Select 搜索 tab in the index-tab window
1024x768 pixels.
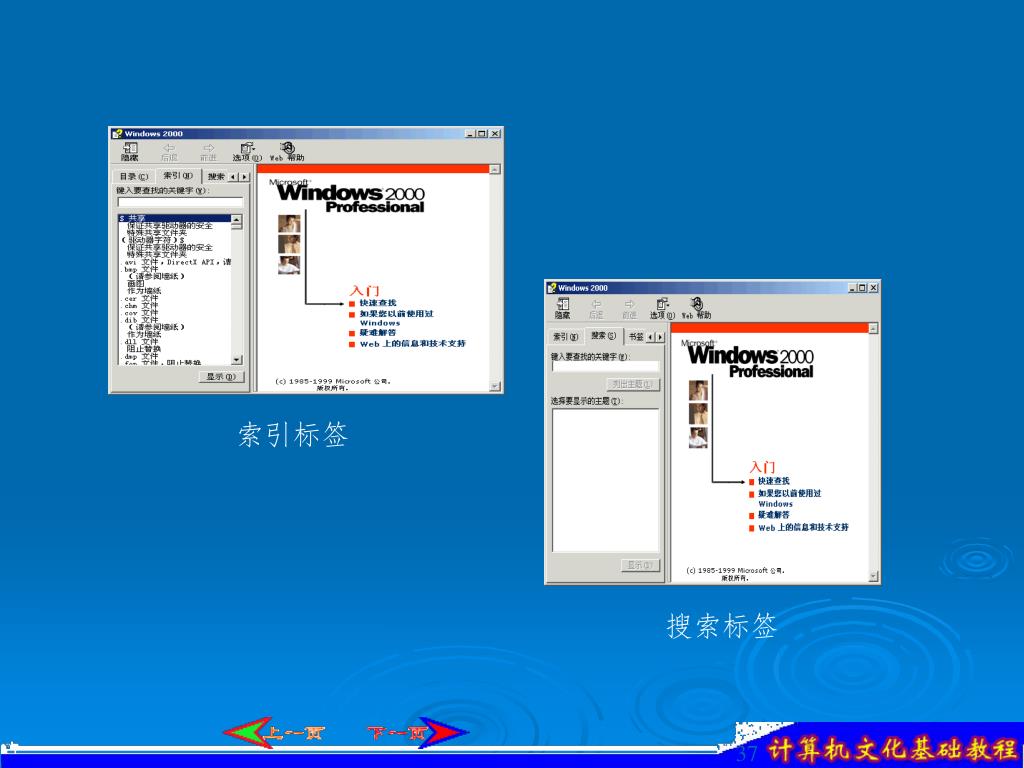coord(216,176)
